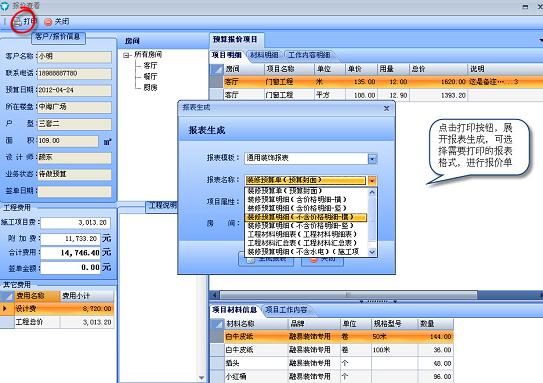
Task: Click the 户型 field 三居二
Action: tap(74, 124)
